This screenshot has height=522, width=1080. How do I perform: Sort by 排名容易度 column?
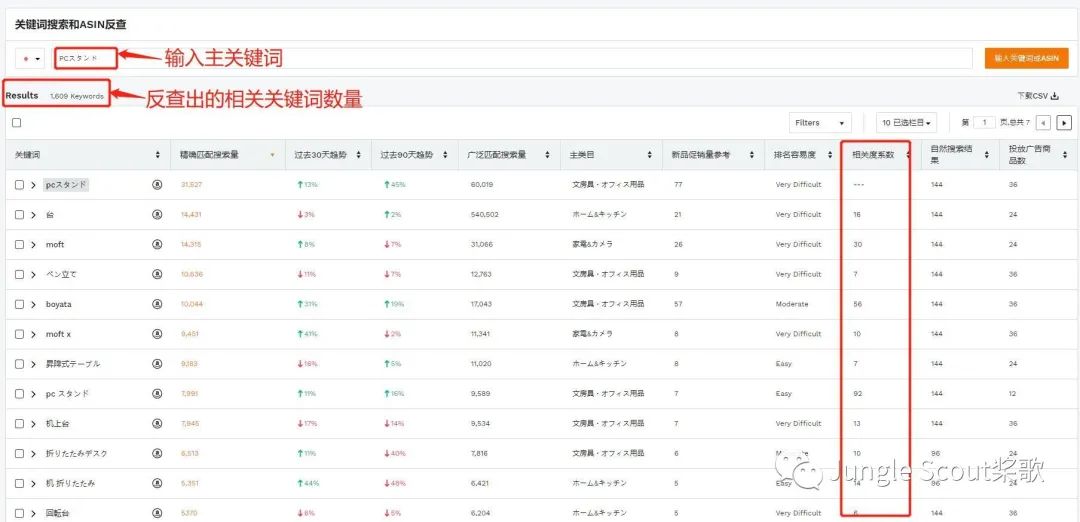click(x=830, y=156)
